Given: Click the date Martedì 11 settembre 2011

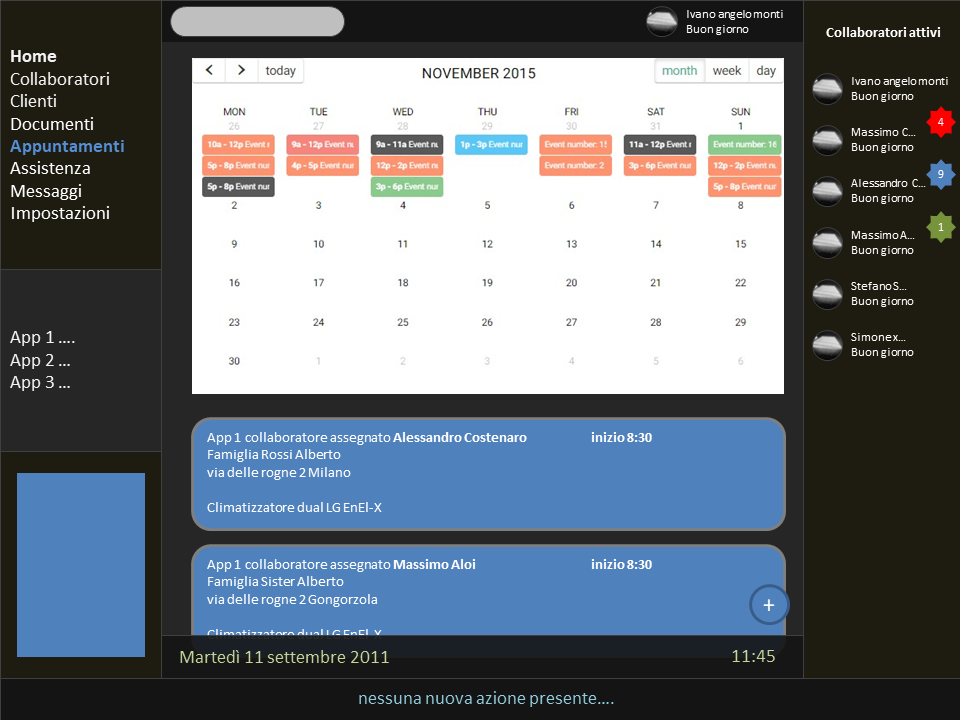Looking at the screenshot, I should pos(284,657).
